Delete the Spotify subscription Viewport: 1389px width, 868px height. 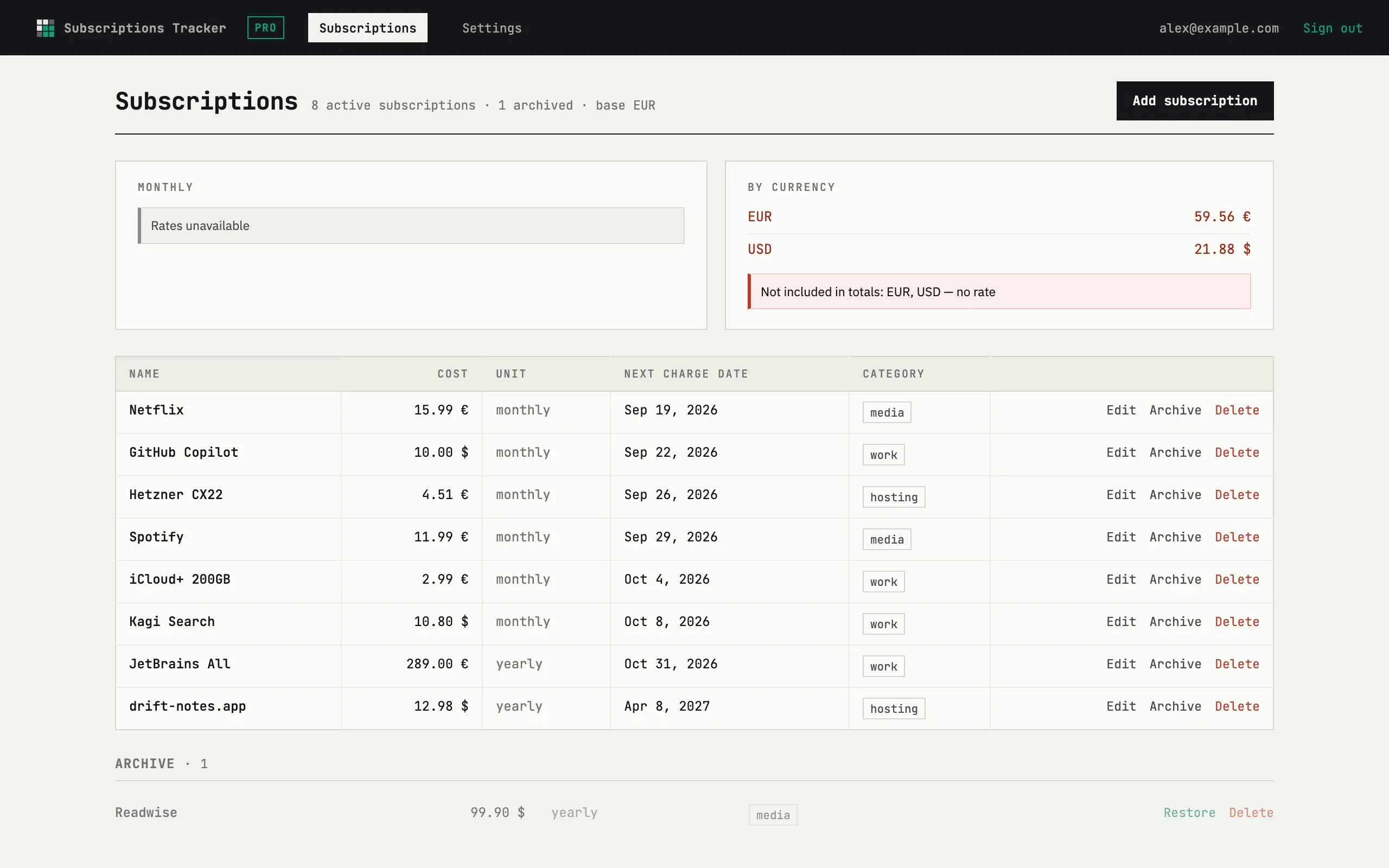1237,537
